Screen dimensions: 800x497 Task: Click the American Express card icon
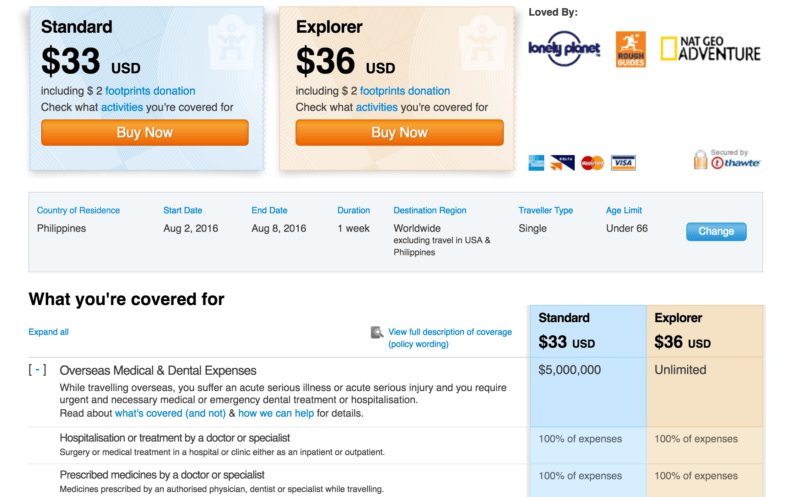coord(538,163)
